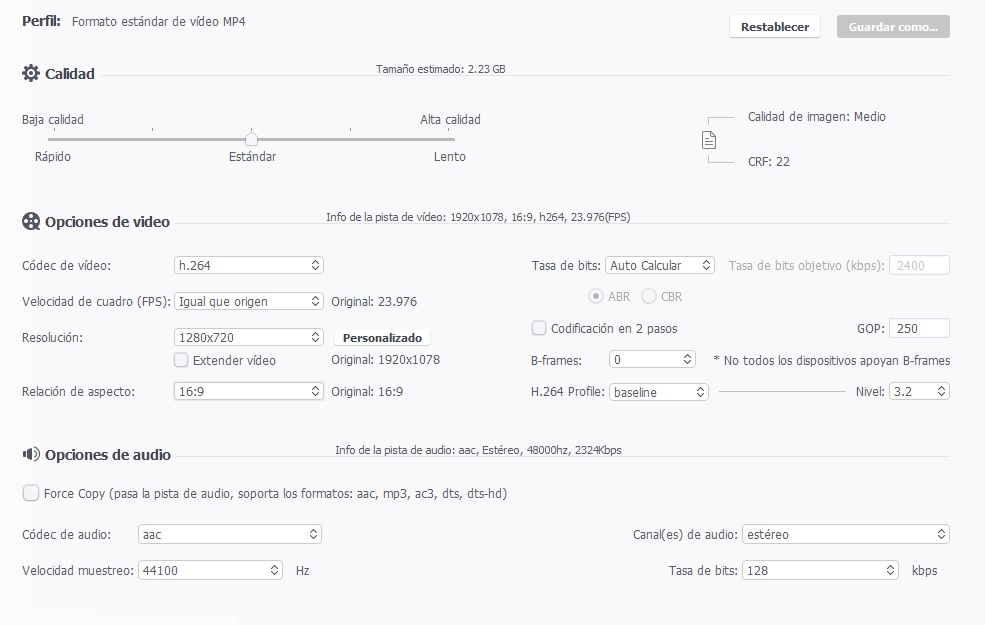Click the Personalizado resolution button
This screenshot has height=625, width=985.
coord(382,338)
